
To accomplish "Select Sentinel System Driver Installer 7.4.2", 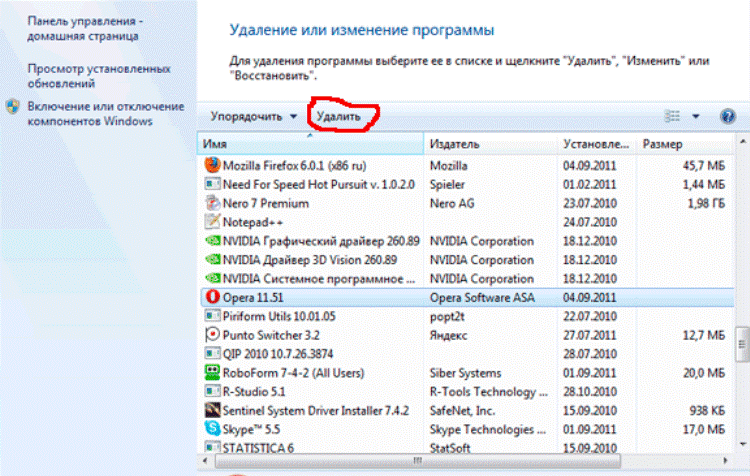I will [x=466, y=410].
